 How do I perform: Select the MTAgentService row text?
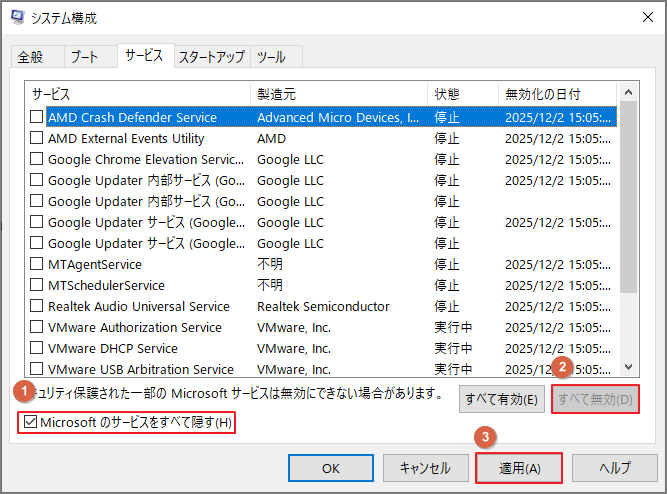point(95,264)
